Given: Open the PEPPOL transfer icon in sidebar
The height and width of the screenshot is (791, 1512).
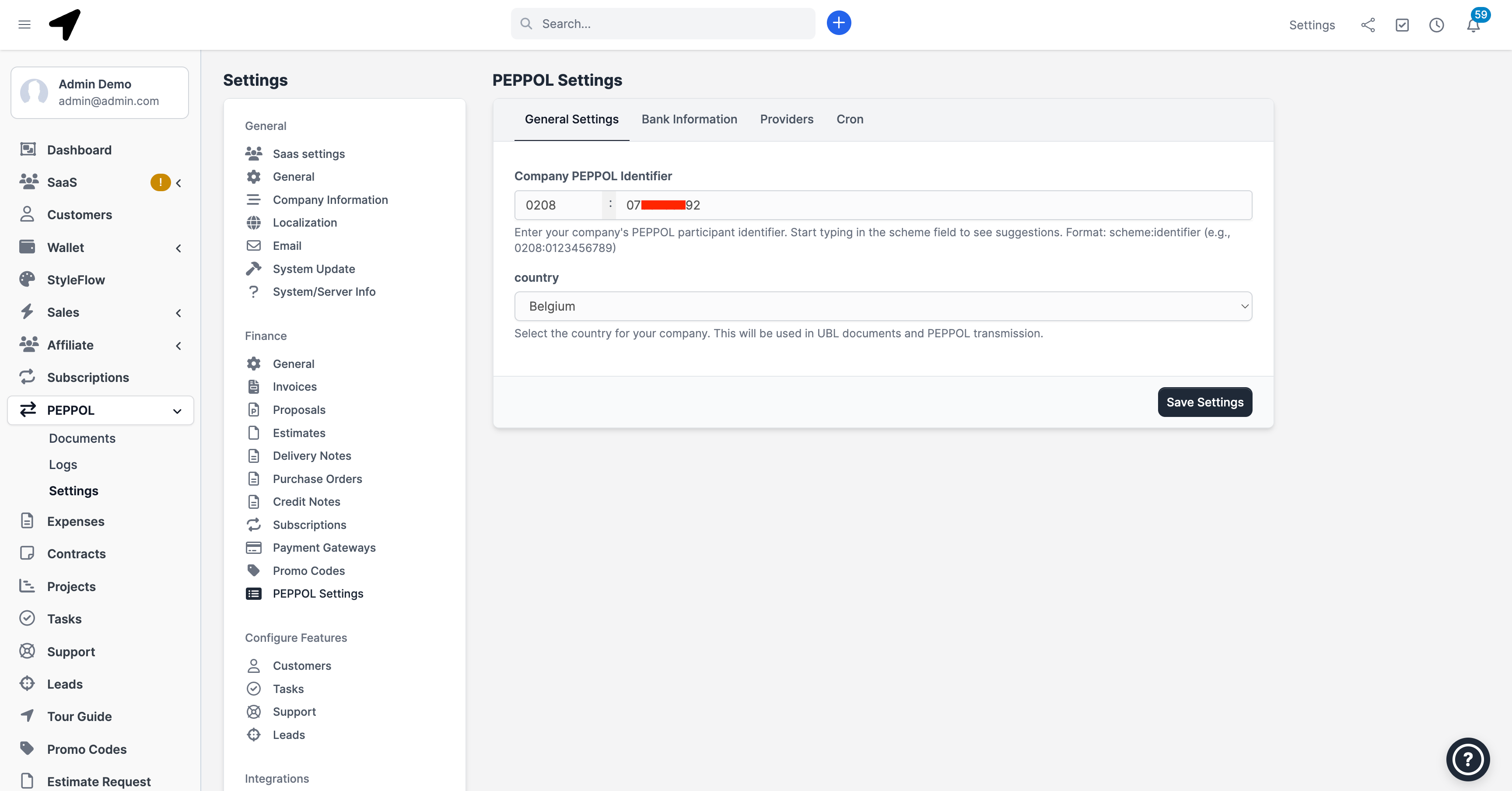Looking at the screenshot, I should coord(28,410).
